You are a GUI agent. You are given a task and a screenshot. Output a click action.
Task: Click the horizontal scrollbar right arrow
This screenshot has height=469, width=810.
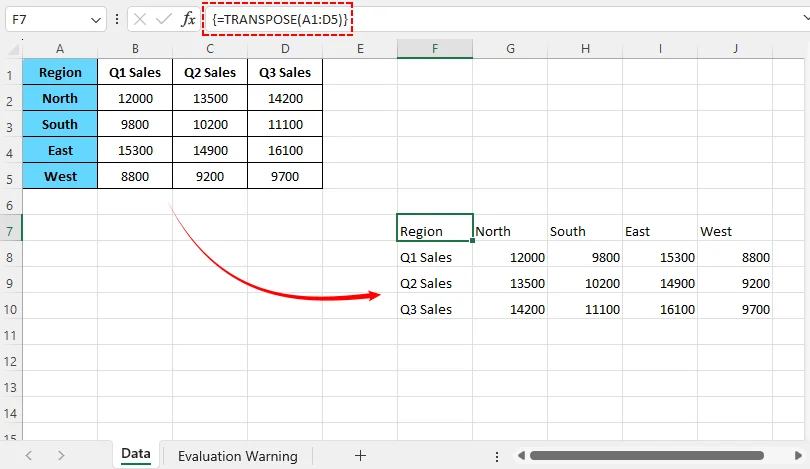pyautogui.click(x=798, y=456)
